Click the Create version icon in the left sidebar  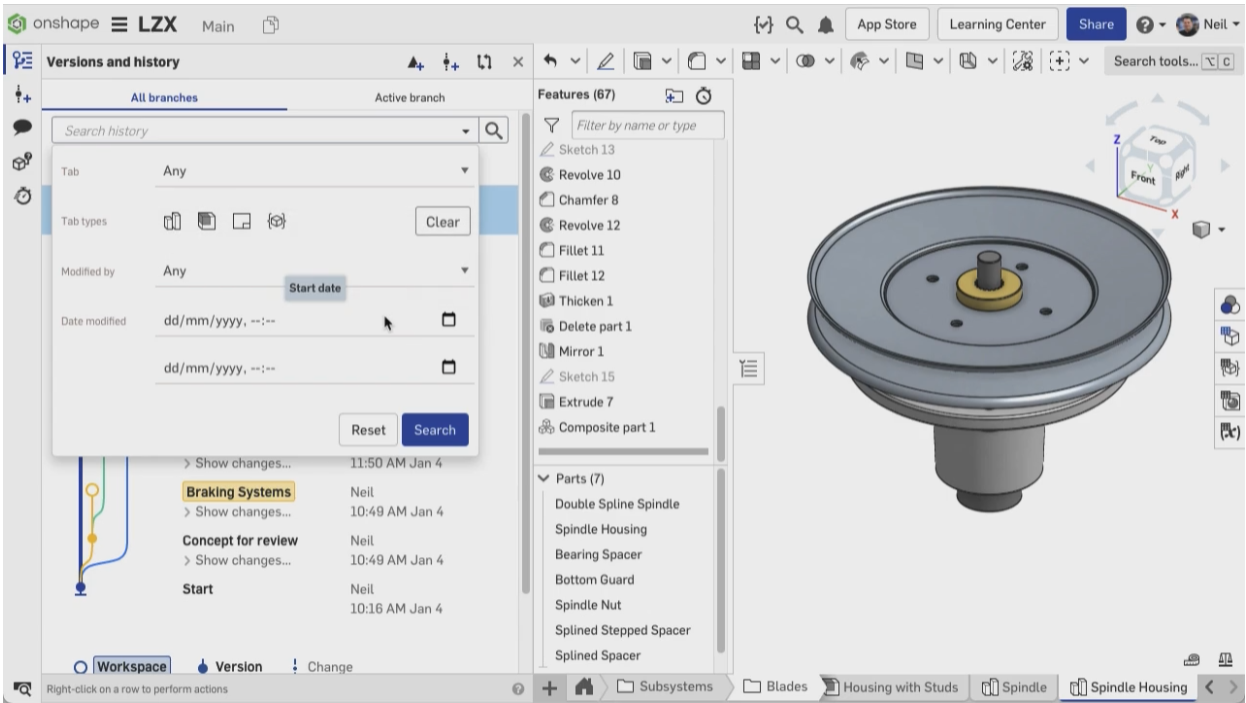(x=22, y=94)
